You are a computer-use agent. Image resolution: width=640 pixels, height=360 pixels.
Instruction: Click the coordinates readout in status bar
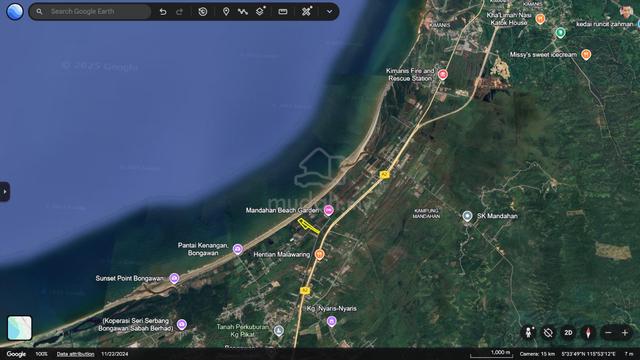588,354
